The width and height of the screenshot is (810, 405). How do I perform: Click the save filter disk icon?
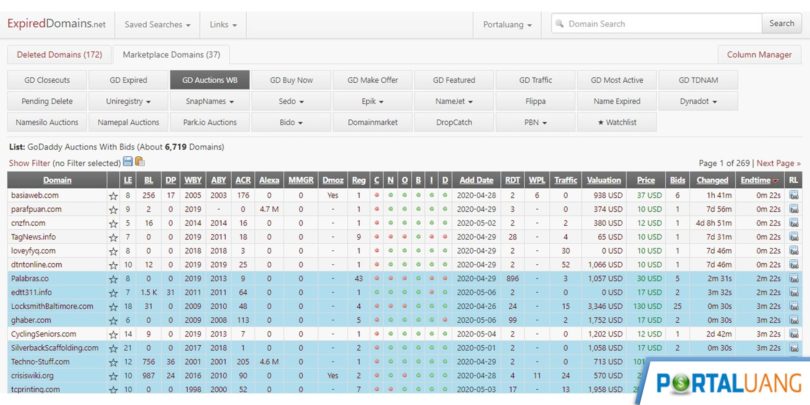[x=128, y=162]
